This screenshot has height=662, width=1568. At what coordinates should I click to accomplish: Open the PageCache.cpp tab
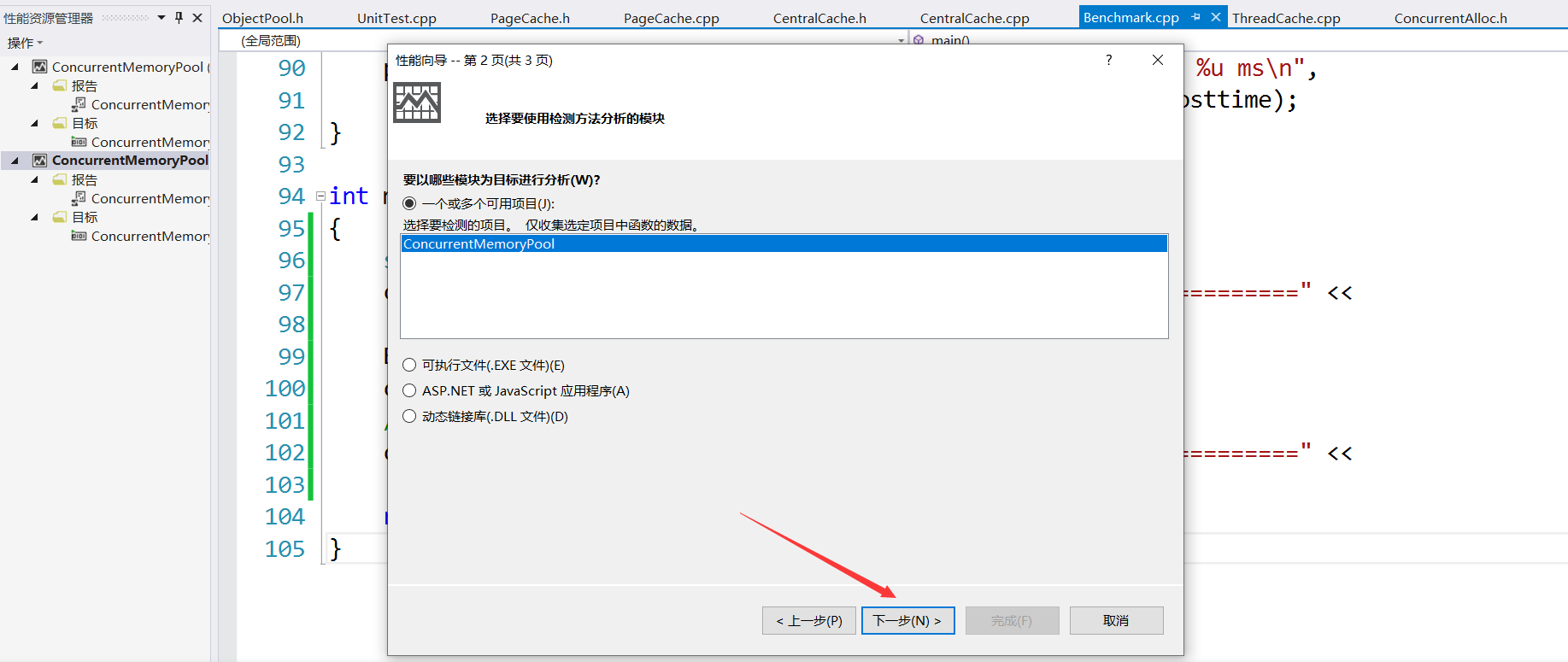(x=671, y=18)
